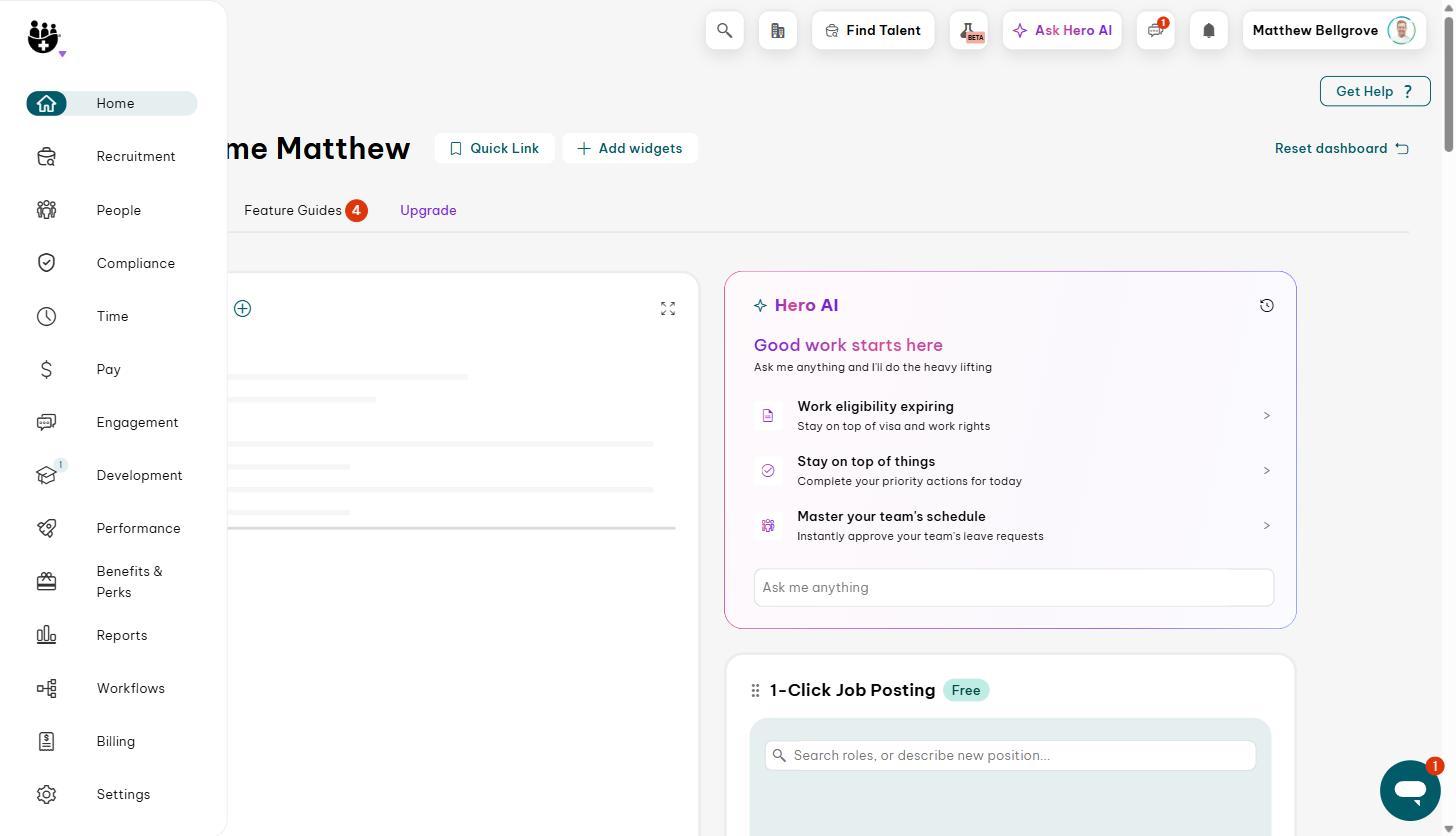1456x836 pixels.
Task: Open the announcements icon with red badge
Action: pyautogui.click(x=1156, y=31)
